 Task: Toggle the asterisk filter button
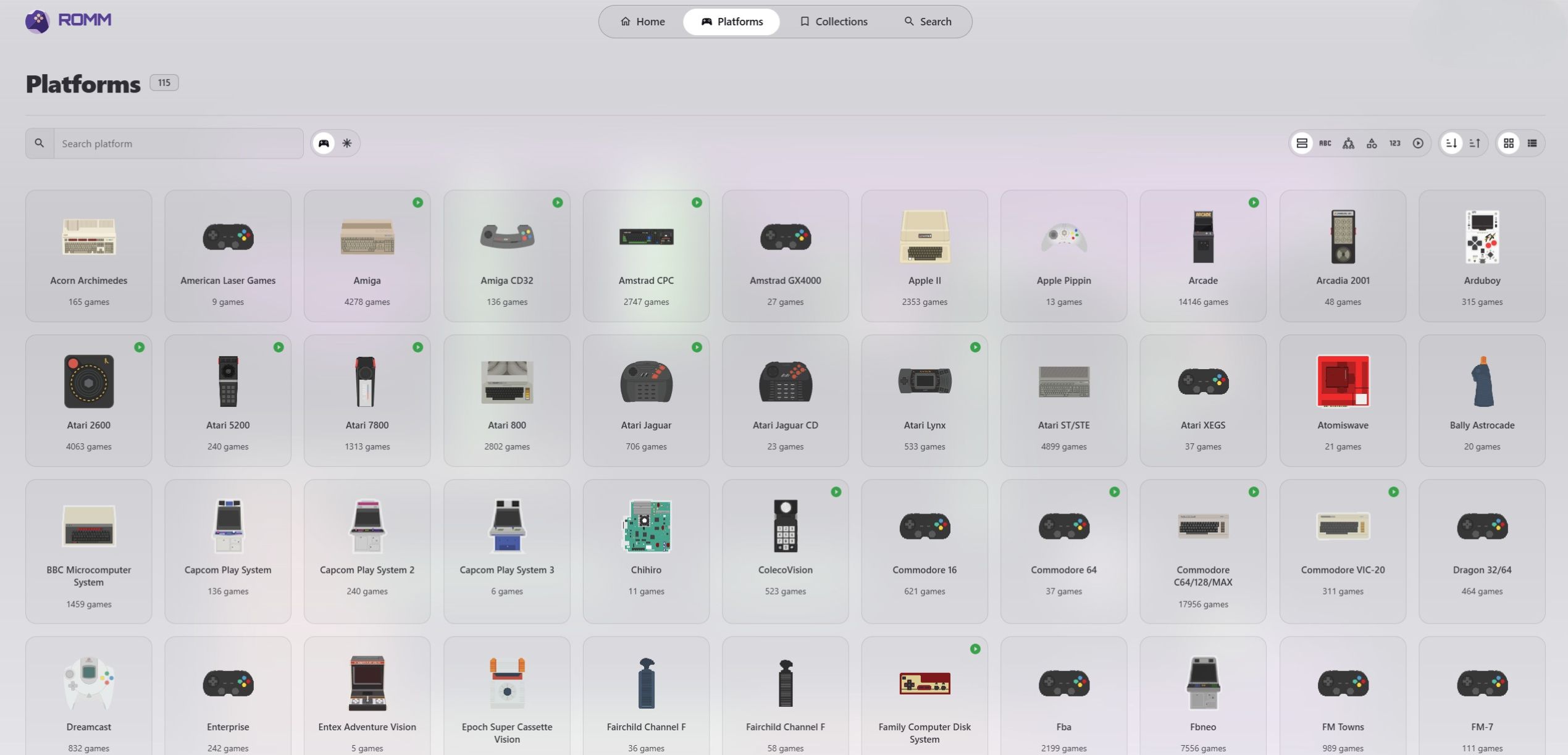(347, 143)
